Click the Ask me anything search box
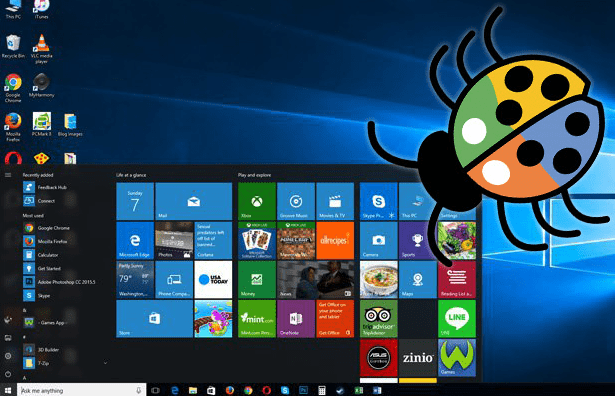615x396 pixels. coord(82,390)
